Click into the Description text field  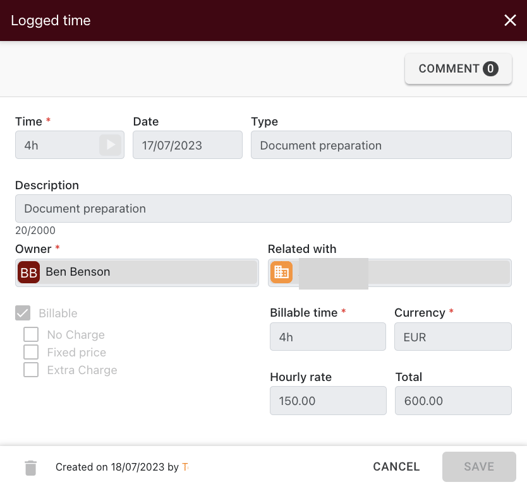point(263,208)
